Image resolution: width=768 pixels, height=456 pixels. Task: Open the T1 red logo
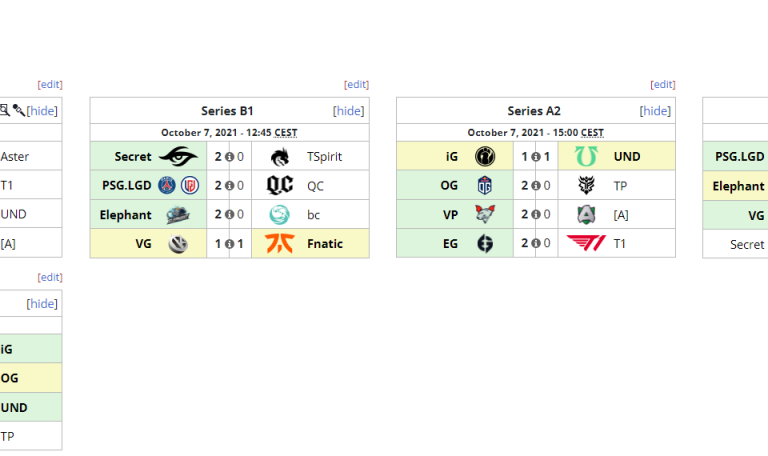tap(585, 243)
